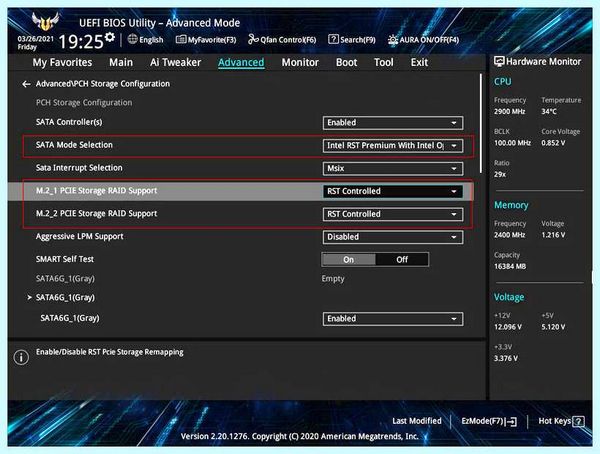Set SMART Self Test to On
The image size is (600, 454).
pyautogui.click(x=349, y=260)
